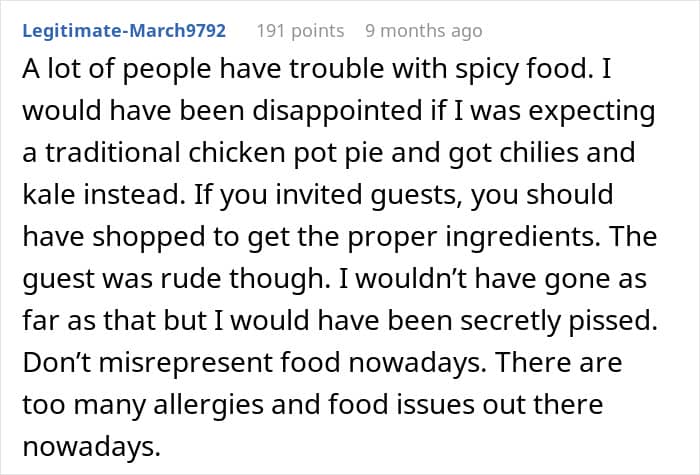Open the Legitimate-March9792 user profile link
Viewport: 700px width, 475px height.
pos(124,31)
